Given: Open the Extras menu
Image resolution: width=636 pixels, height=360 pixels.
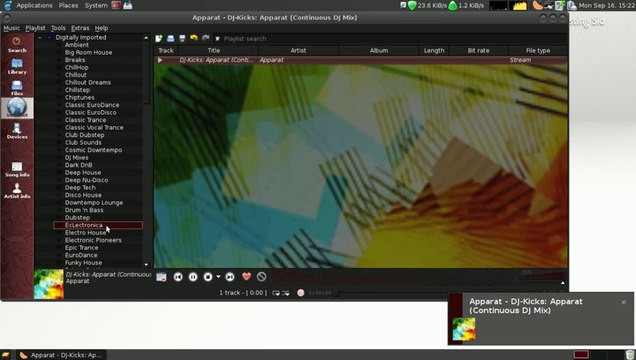Looking at the screenshot, I should pos(80,28).
